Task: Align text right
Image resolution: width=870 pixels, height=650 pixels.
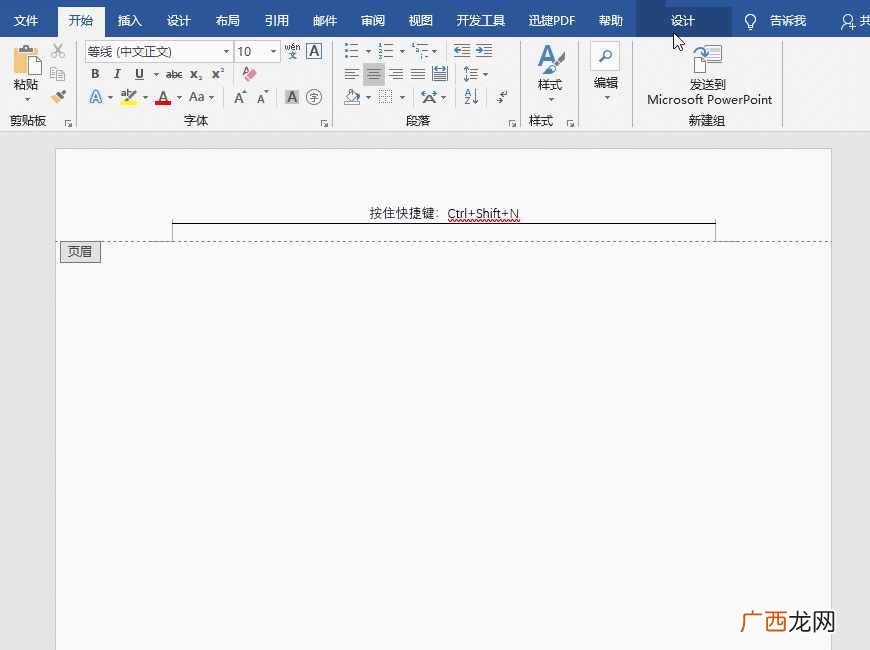Action: pyautogui.click(x=396, y=74)
